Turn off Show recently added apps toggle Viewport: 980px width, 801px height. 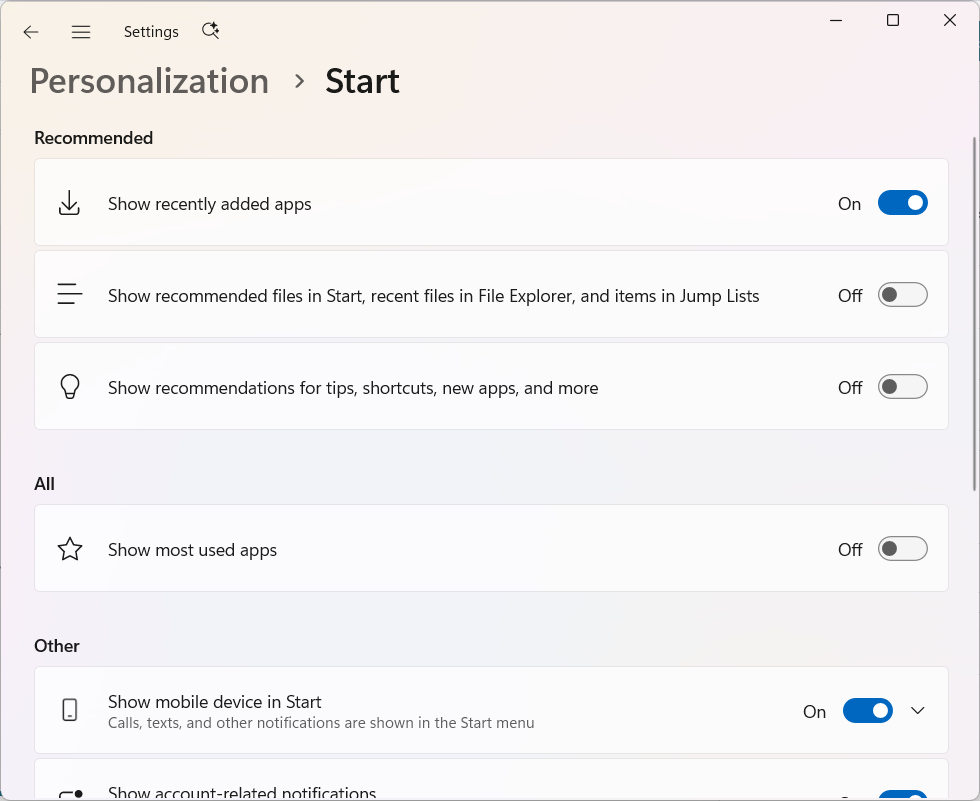click(x=902, y=203)
